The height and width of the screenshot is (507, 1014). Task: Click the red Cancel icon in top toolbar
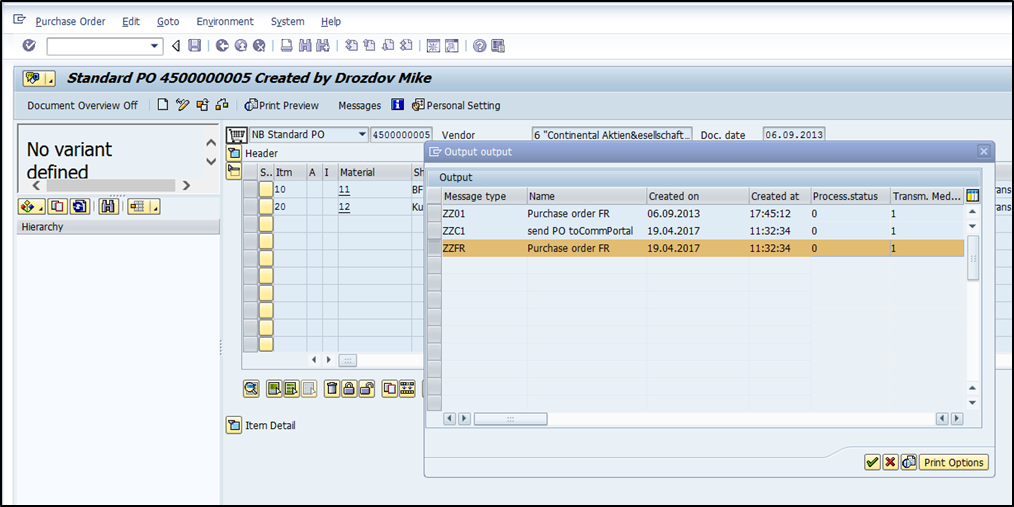pyautogui.click(x=259, y=46)
